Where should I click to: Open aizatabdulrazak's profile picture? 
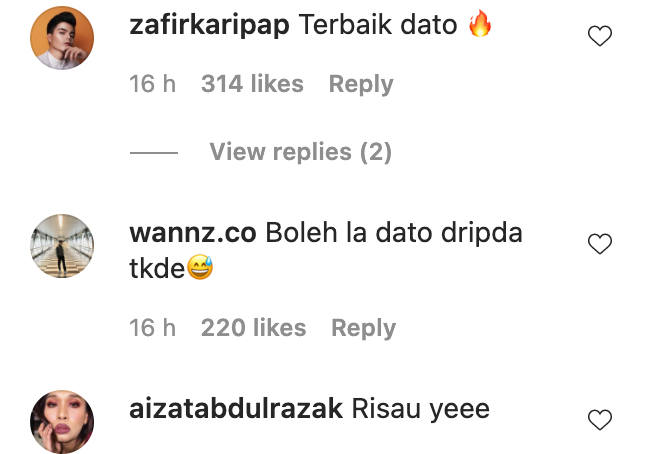coord(62,422)
